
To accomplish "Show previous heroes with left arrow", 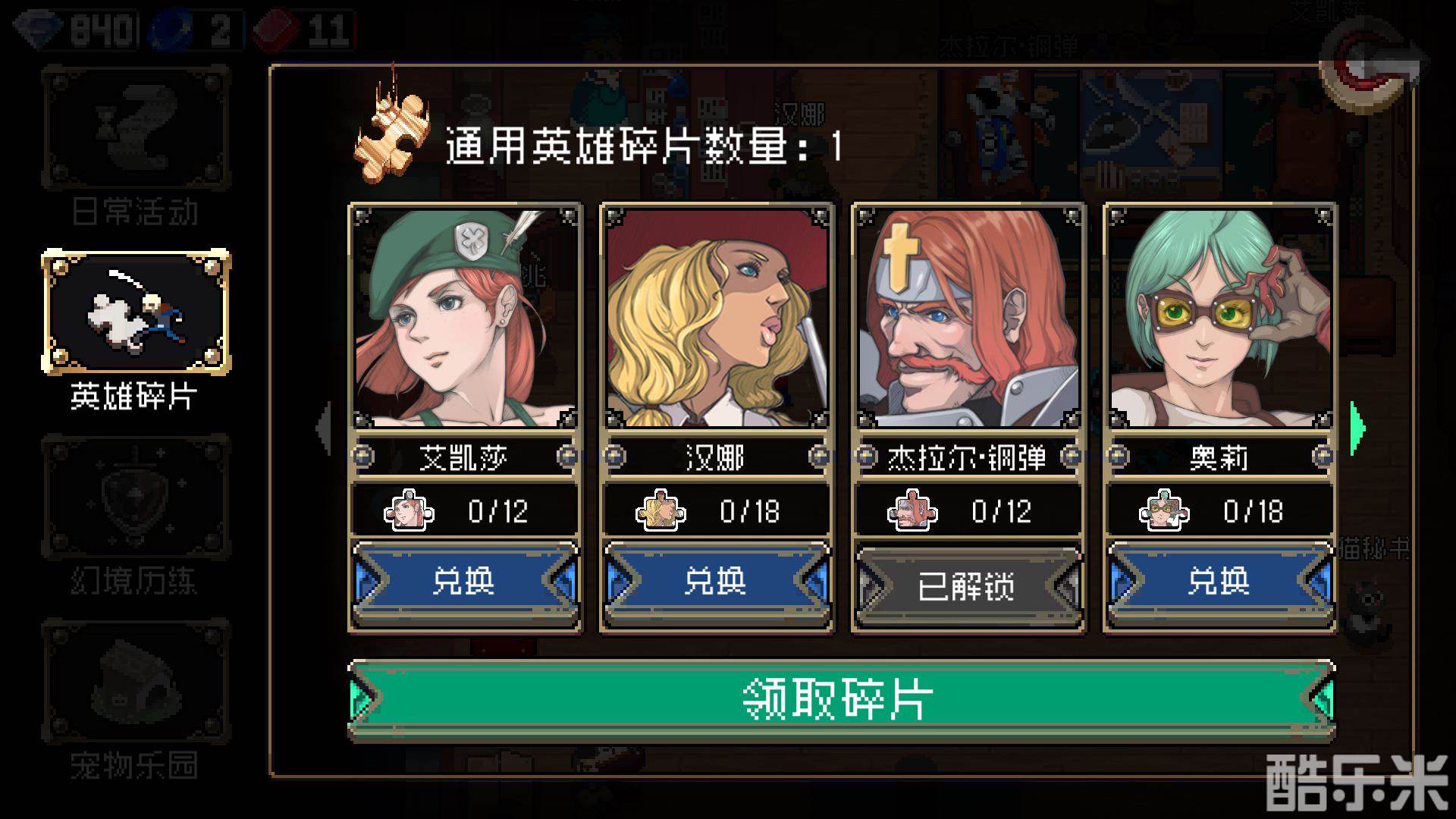I will (x=324, y=428).
